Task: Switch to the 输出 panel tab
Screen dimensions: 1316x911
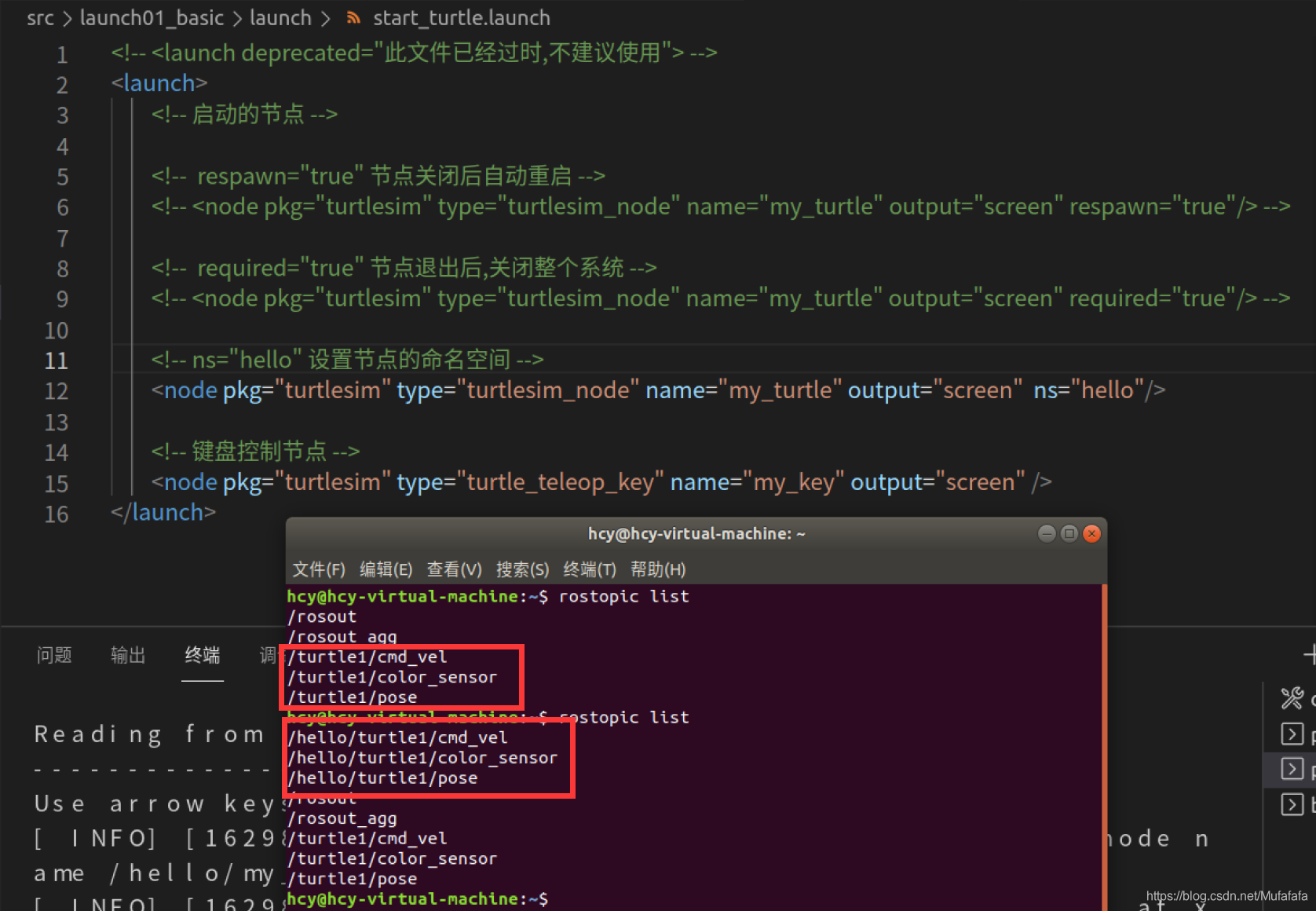Action: (128, 655)
